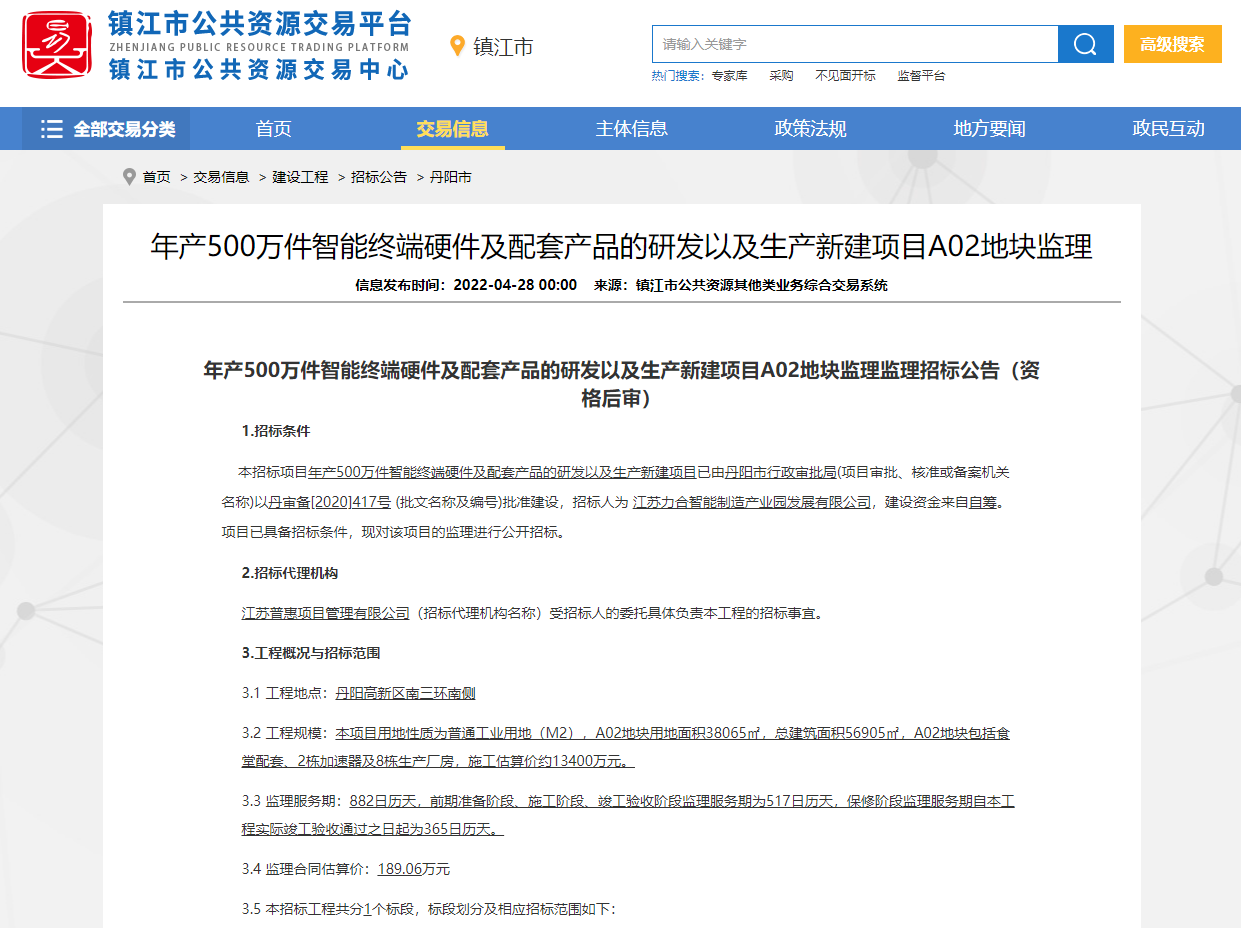Click the keyword search input field
Image resolution: width=1241 pixels, height=928 pixels.
click(x=855, y=44)
